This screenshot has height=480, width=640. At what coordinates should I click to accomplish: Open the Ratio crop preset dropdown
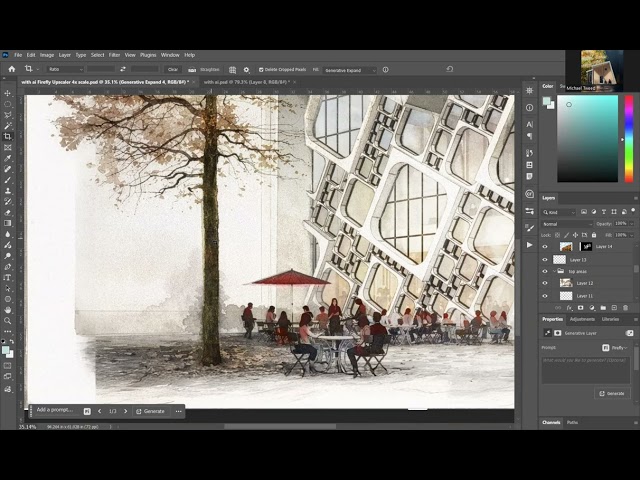65,69
